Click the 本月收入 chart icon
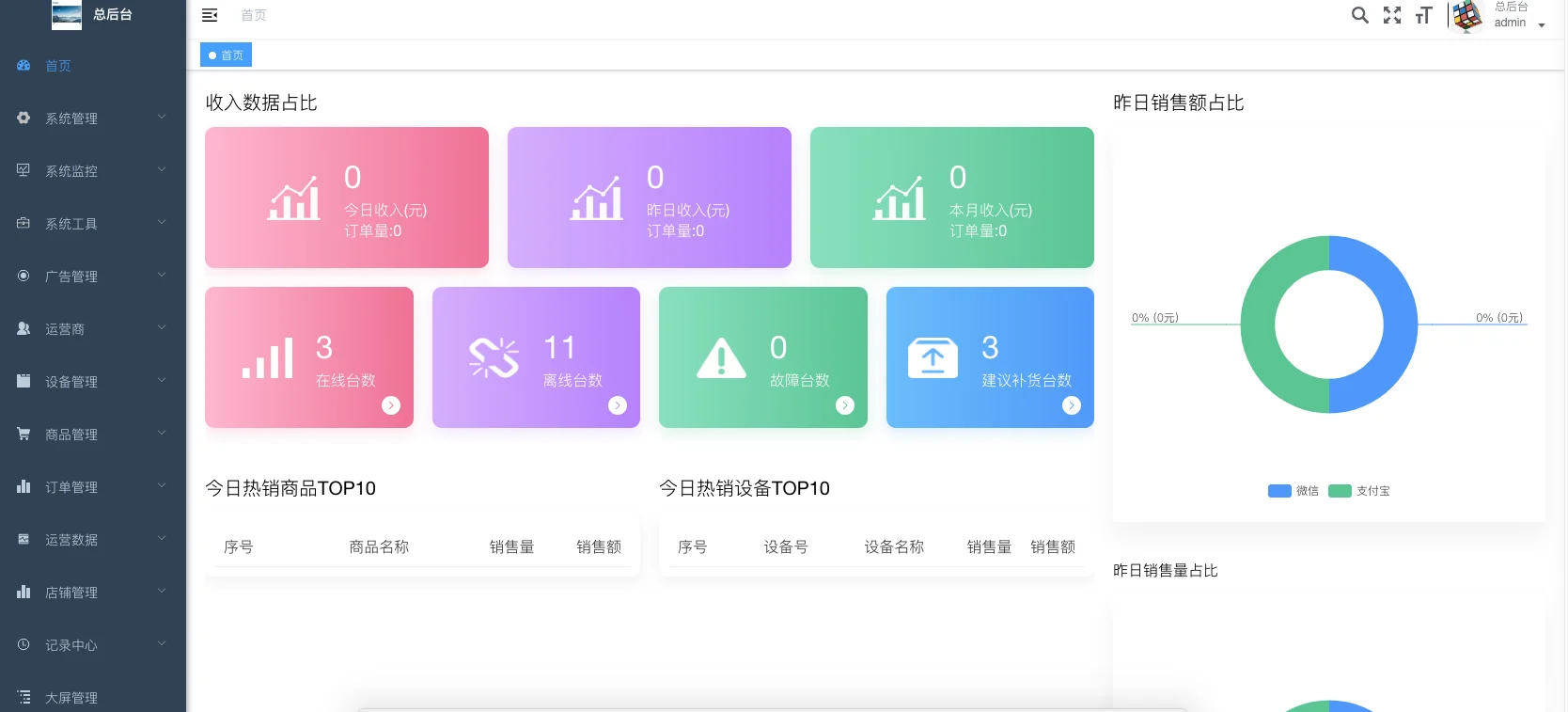Screen dimensions: 1568x712 pyautogui.click(x=900, y=198)
